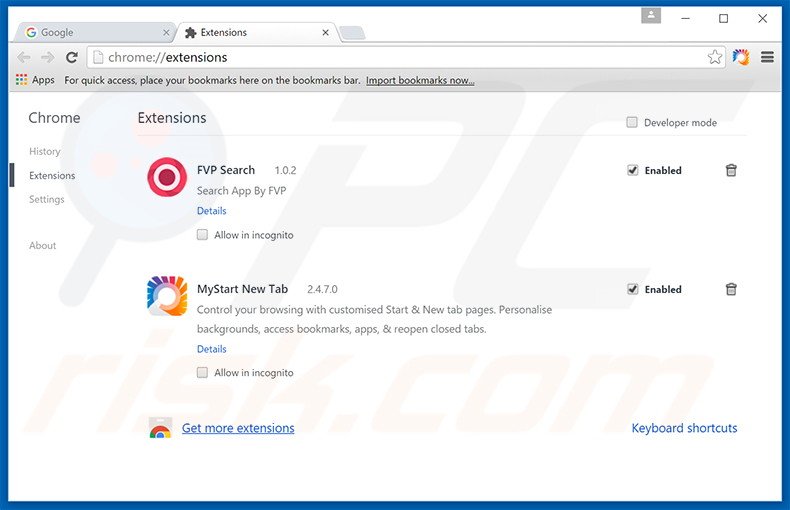The width and height of the screenshot is (790, 510).
Task: Open History in the Chrome sidebar
Action: pos(45,151)
